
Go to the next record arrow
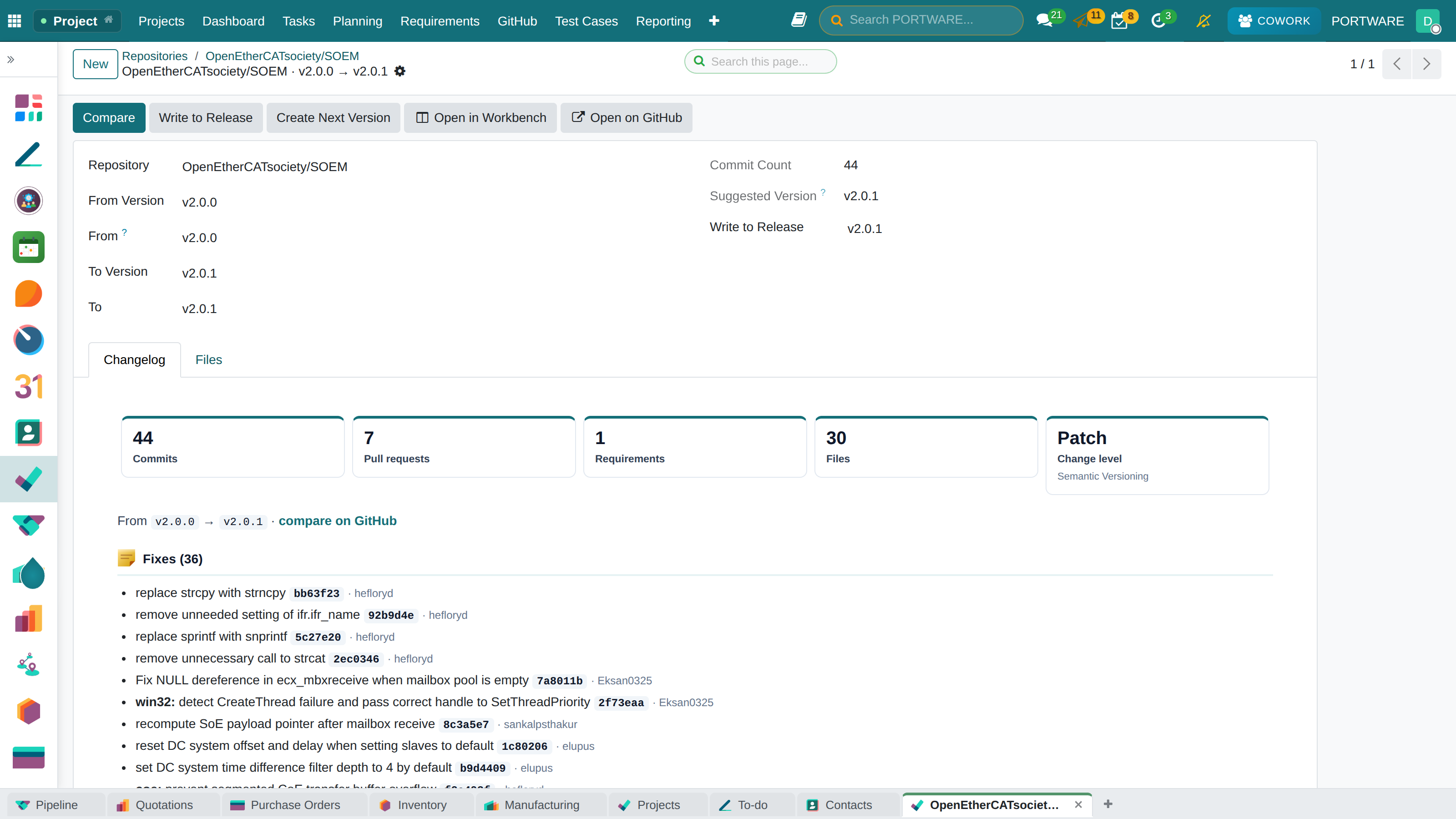pyautogui.click(x=1426, y=64)
